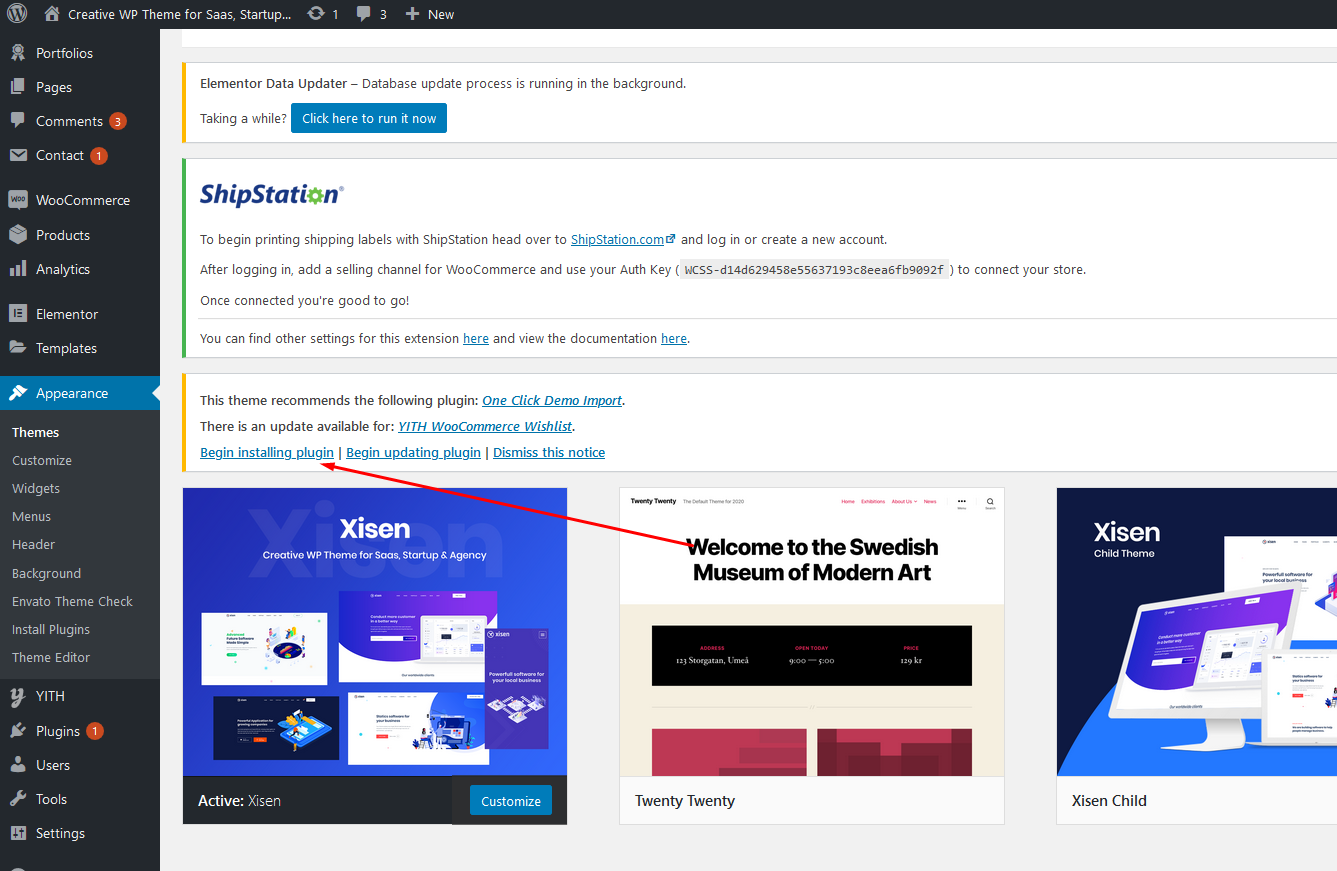Click the 'Click here to run it now' button
The image size is (1337, 871).
[368, 117]
